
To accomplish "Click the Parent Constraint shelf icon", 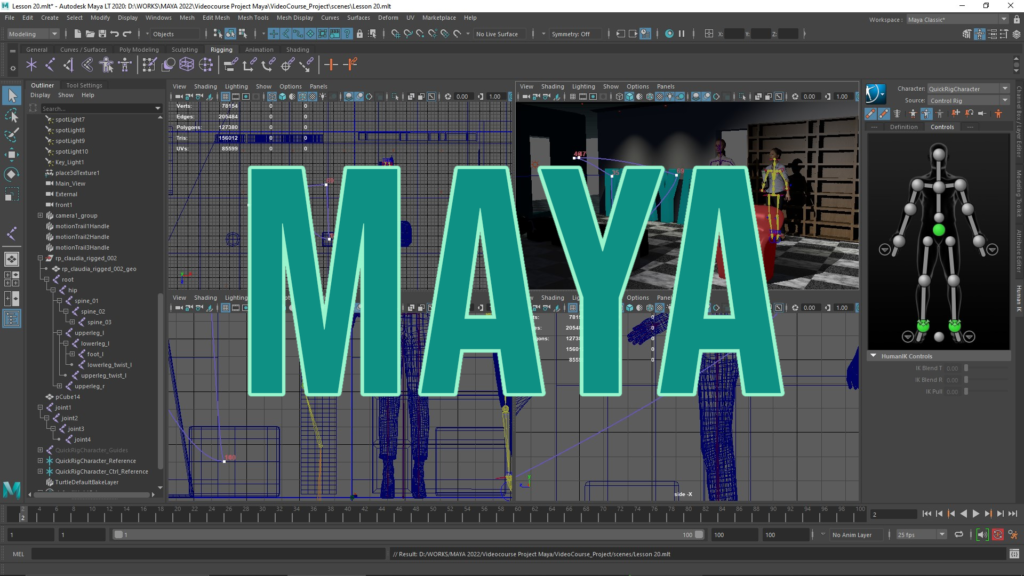I will pyautogui.click(x=230, y=65).
